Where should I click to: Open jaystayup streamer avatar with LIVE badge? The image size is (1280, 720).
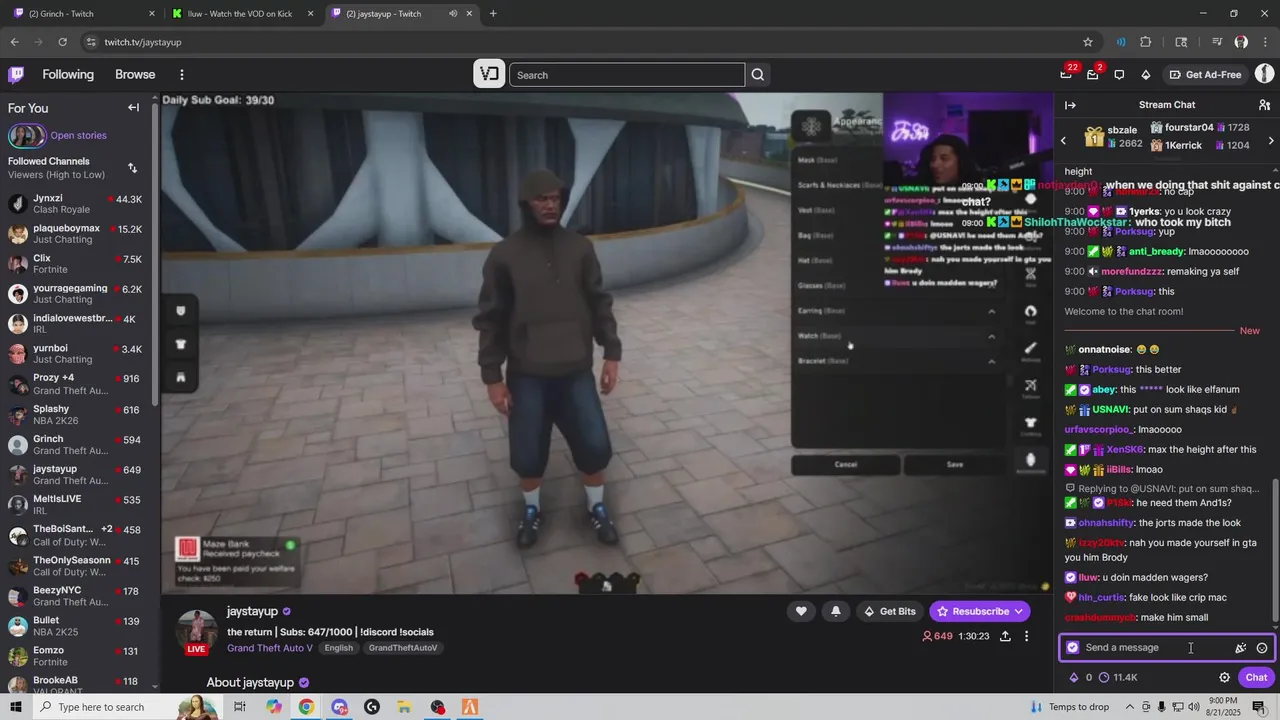[x=197, y=632]
